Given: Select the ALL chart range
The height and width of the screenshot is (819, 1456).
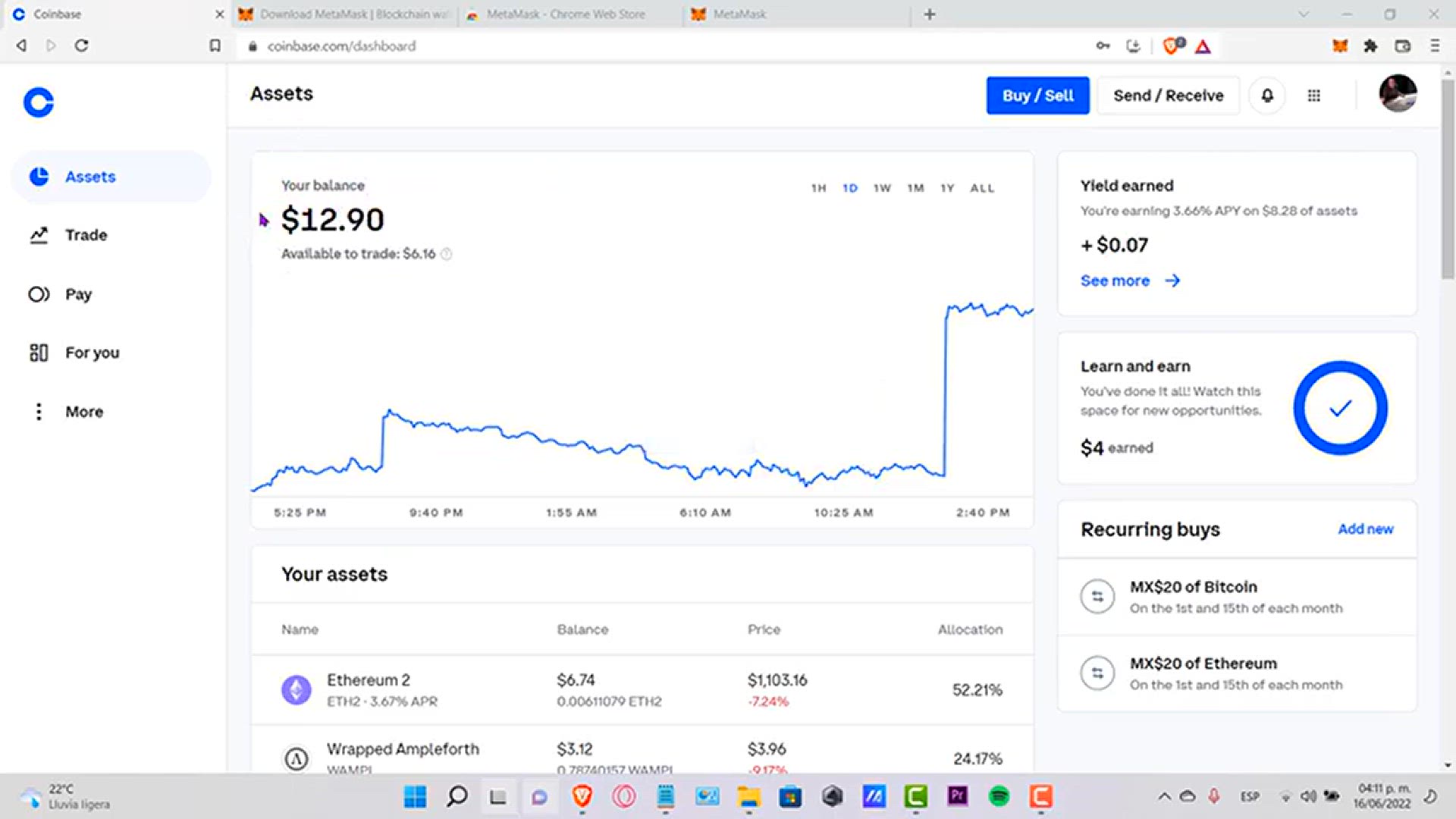Looking at the screenshot, I should (x=982, y=188).
